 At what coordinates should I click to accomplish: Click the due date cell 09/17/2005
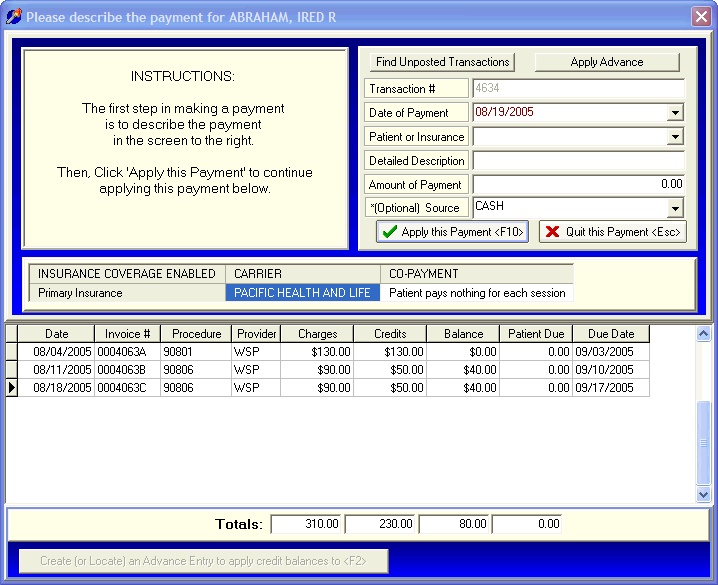(611, 388)
